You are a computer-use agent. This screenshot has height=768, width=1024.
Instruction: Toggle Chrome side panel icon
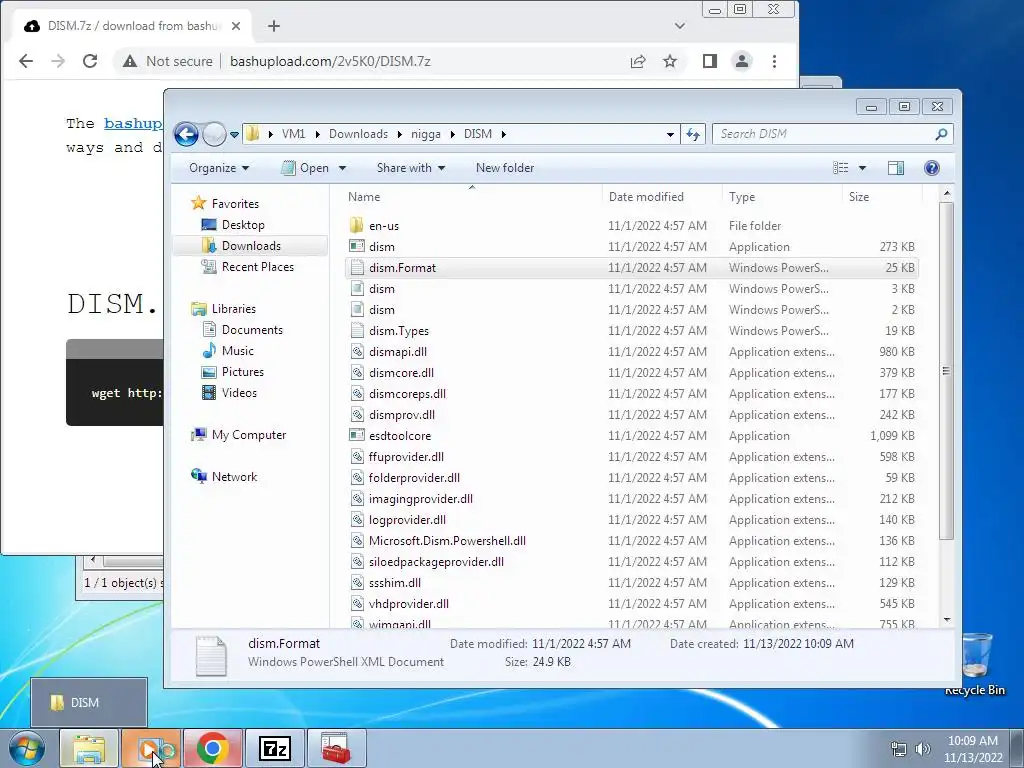[709, 61]
